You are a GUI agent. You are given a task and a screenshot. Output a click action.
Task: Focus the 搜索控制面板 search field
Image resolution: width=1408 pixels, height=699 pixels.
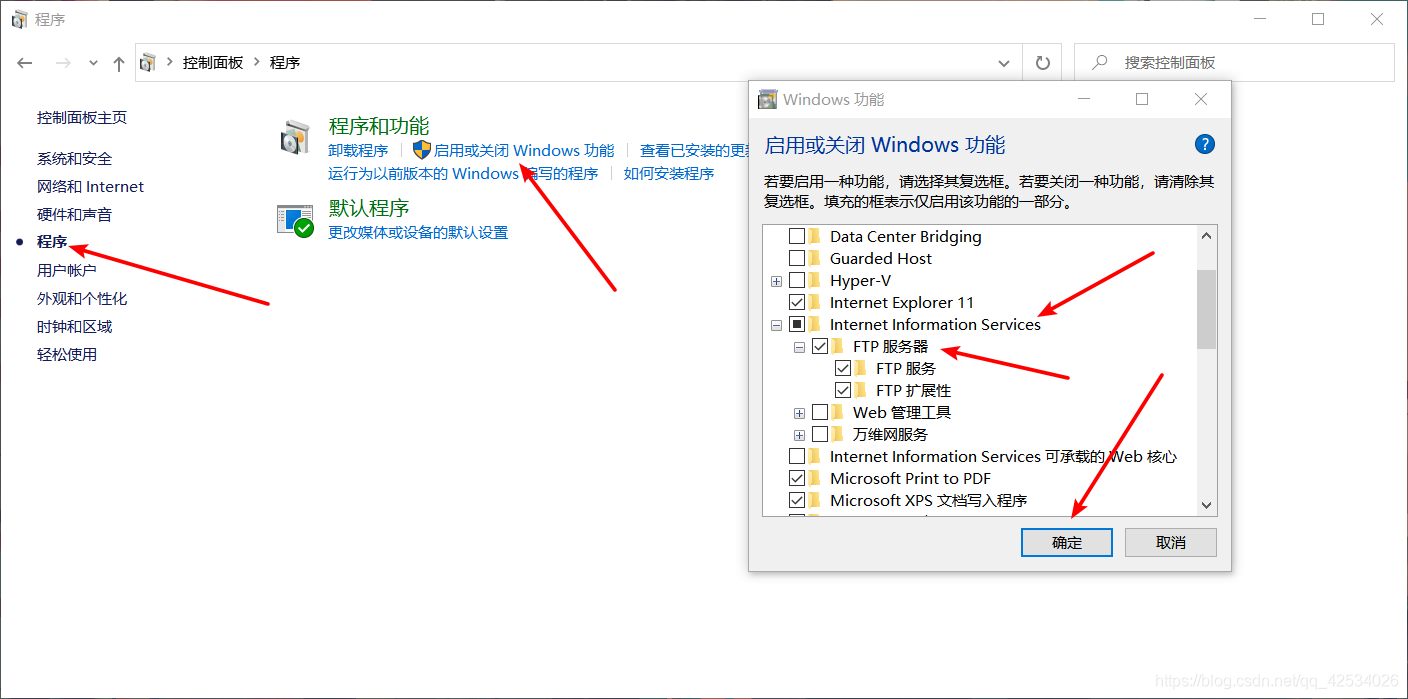coord(1234,62)
